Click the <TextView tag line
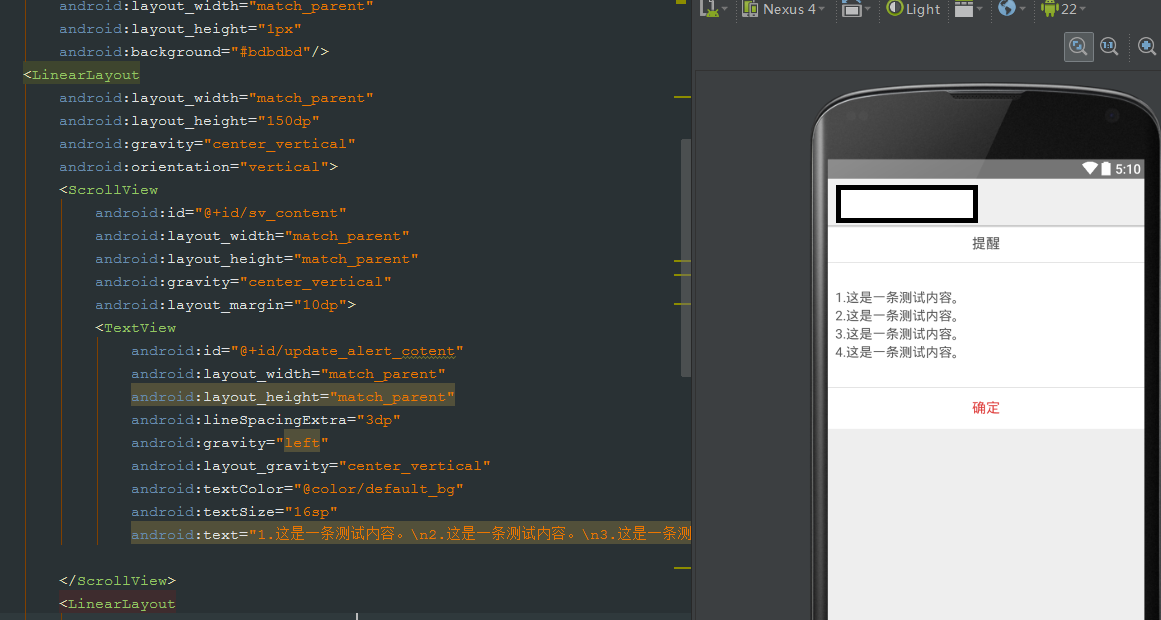Image resolution: width=1161 pixels, height=620 pixels. click(x=135, y=327)
